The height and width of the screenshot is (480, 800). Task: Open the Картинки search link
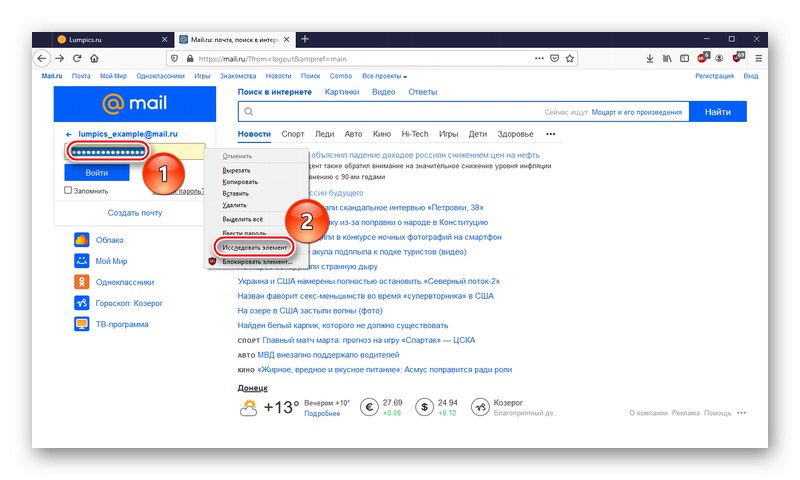coord(342,92)
